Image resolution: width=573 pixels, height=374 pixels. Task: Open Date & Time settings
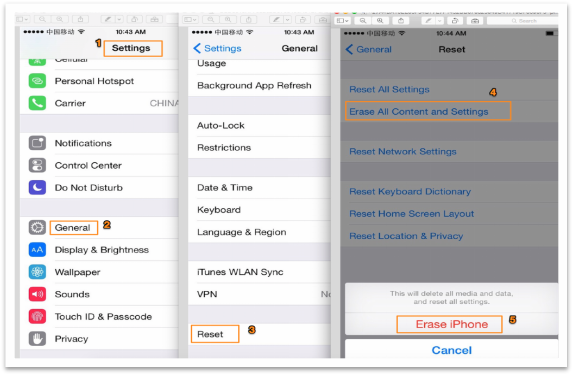click(x=259, y=188)
